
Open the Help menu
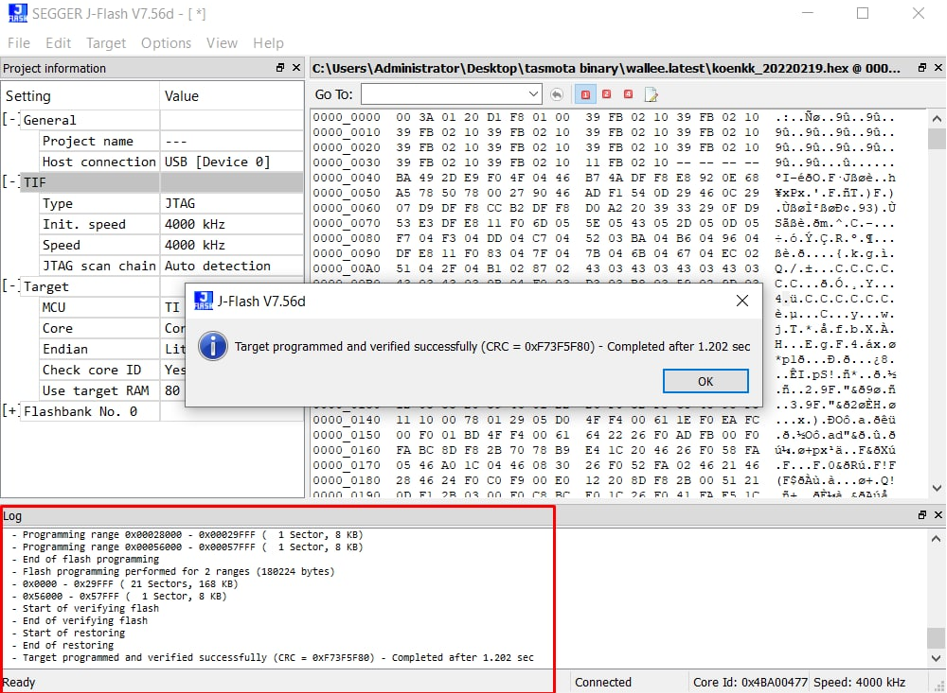(x=268, y=43)
